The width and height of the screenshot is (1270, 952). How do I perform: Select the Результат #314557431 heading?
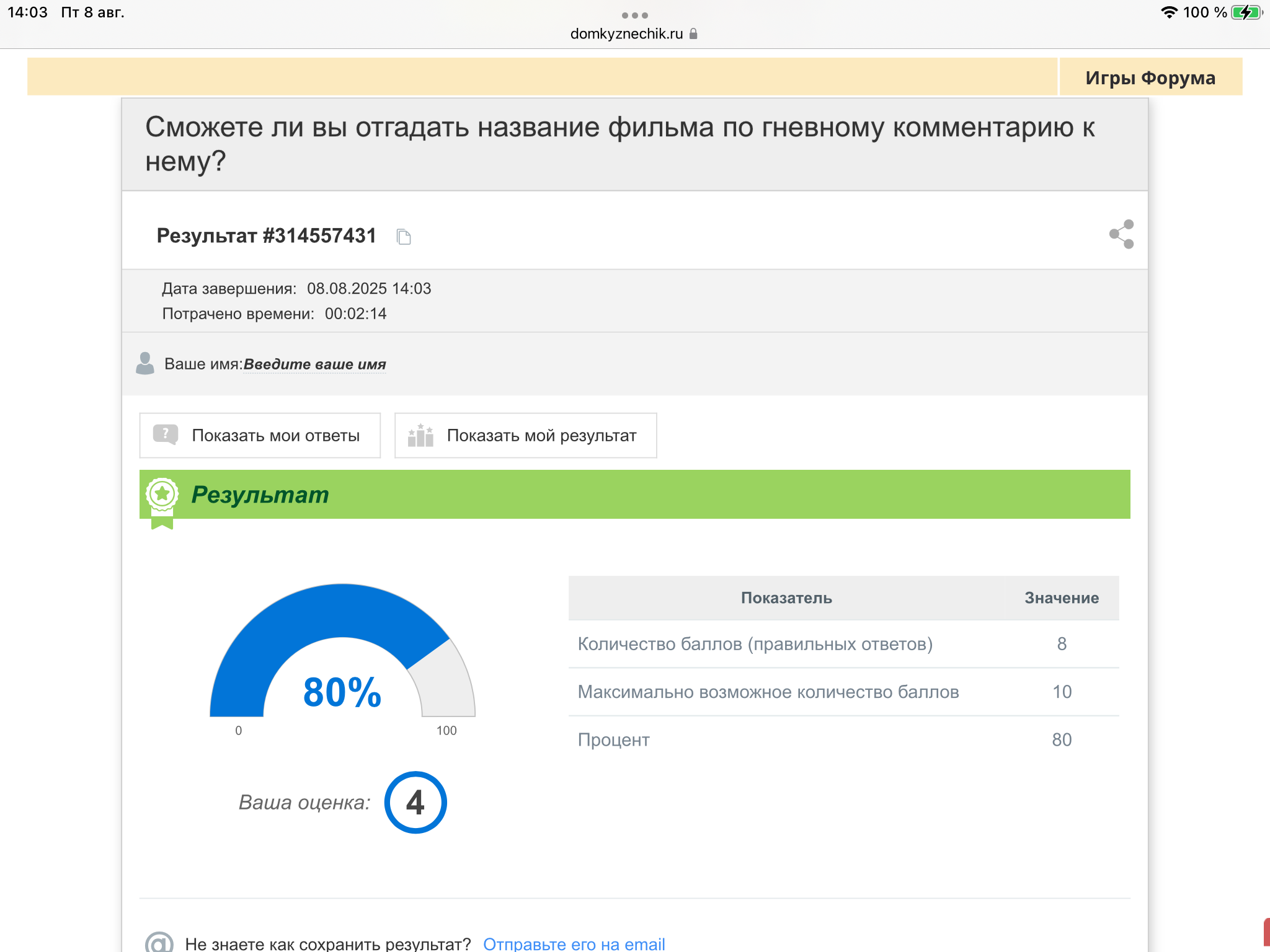pyautogui.click(x=266, y=236)
